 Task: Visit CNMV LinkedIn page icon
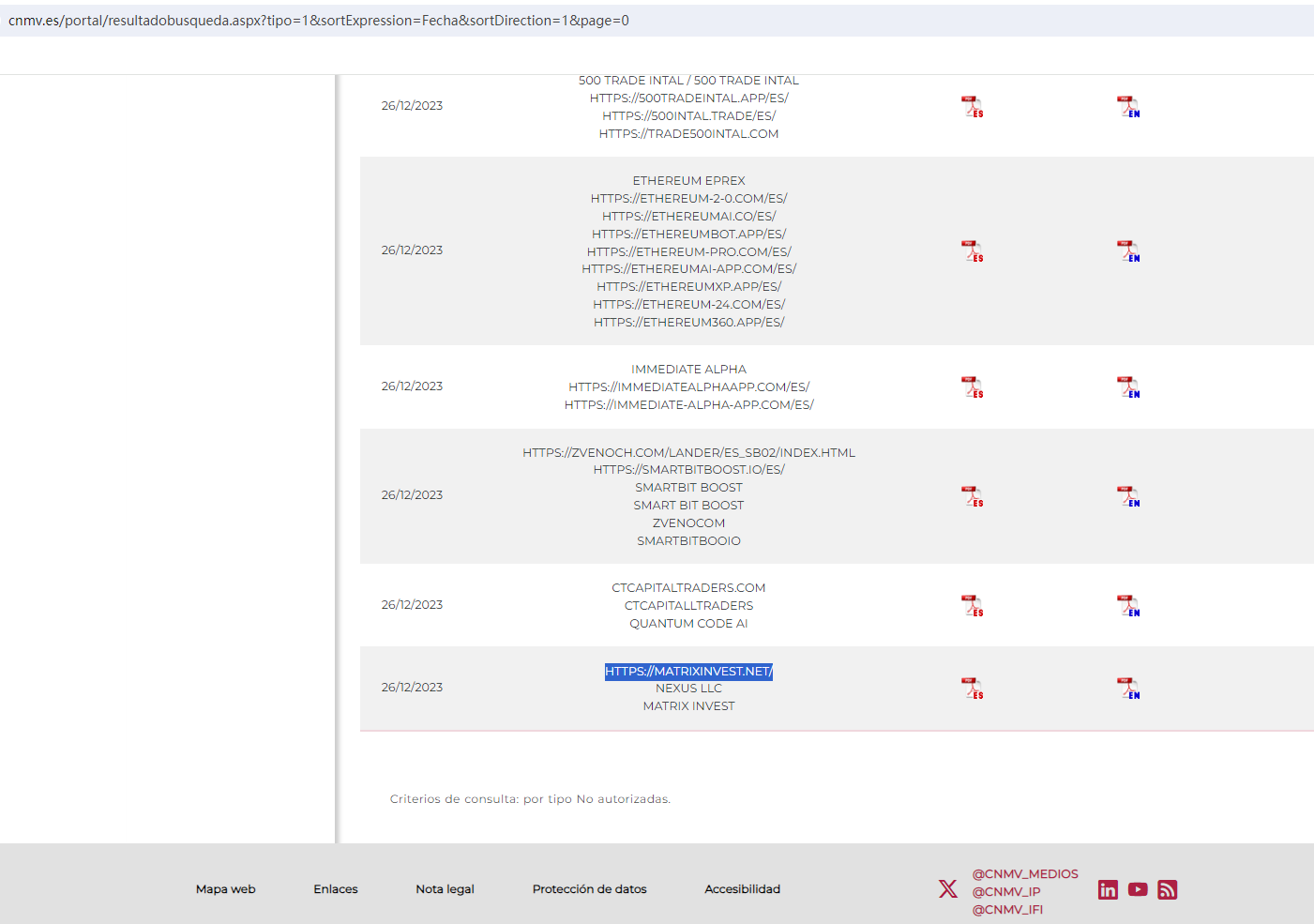point(1108,889)
